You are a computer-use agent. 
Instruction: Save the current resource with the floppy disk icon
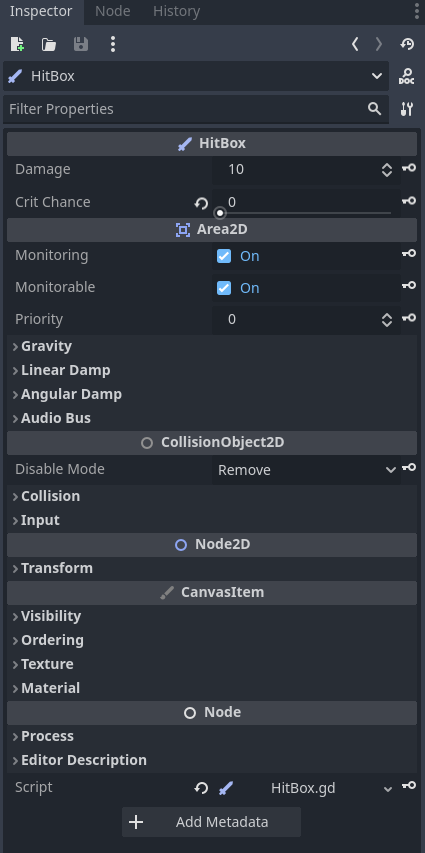pyautogui.click(x=81, y=44)
